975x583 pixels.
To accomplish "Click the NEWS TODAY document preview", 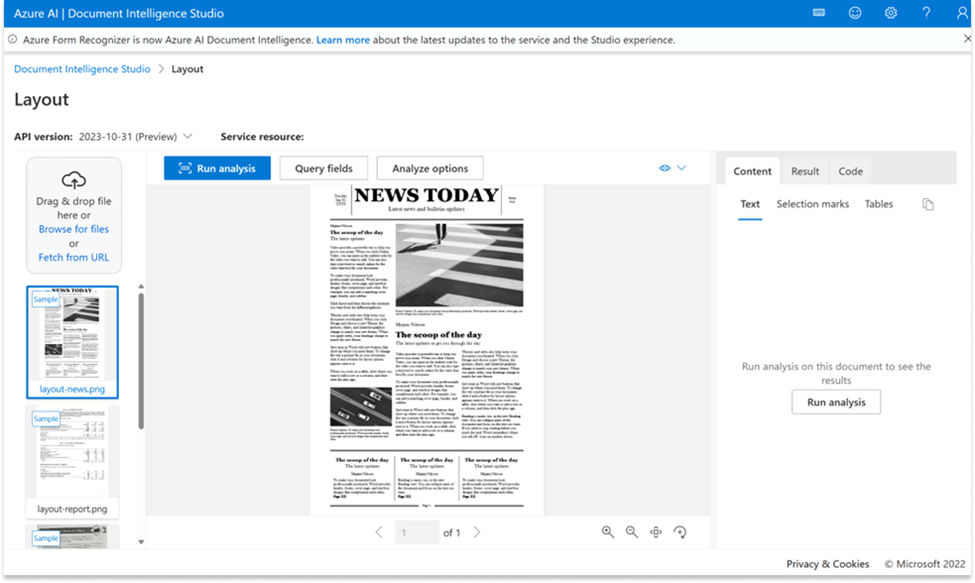I will 427,350.
